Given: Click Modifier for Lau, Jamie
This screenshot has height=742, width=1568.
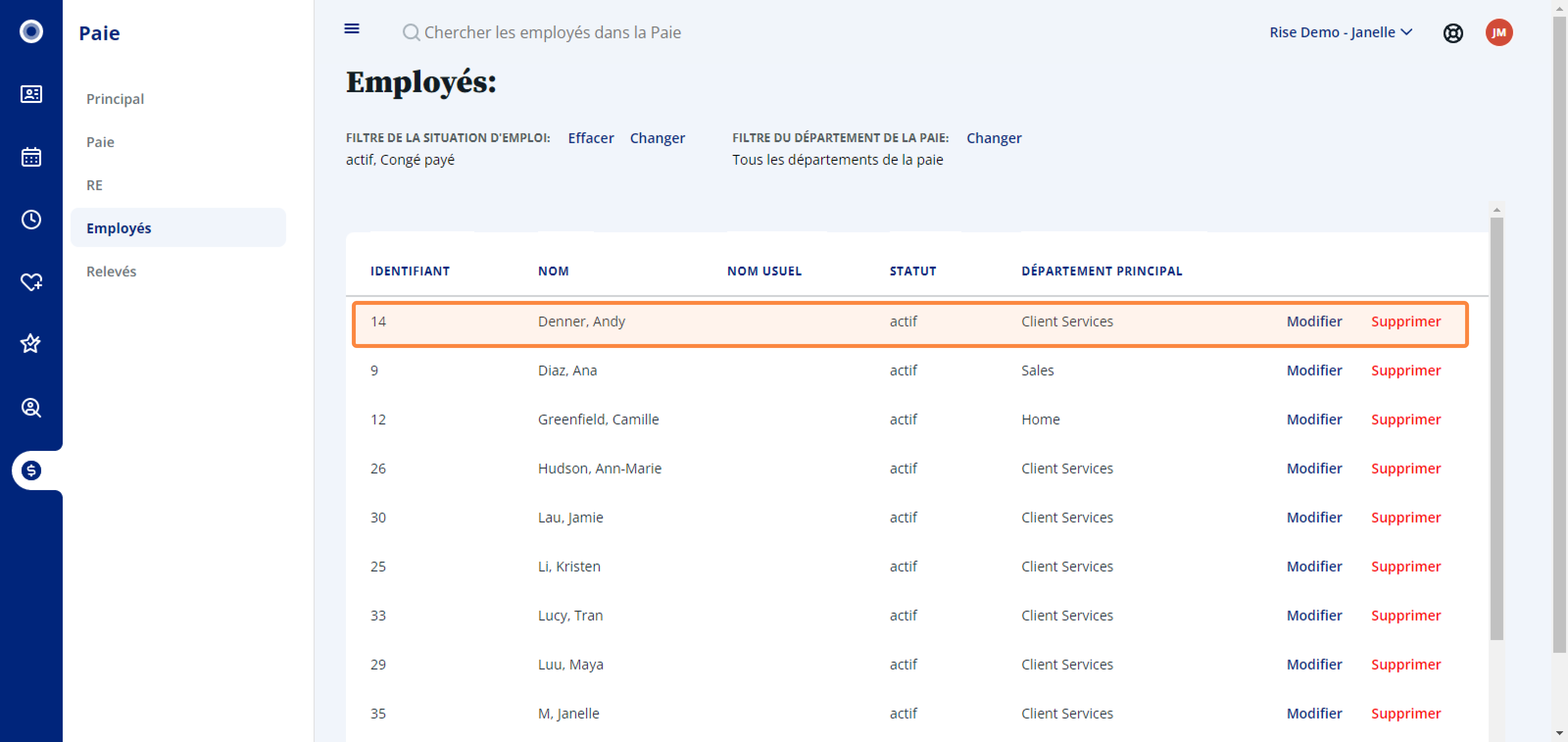Looking at the screenshot, I should pyautogui.click(x=1314, y=518).
